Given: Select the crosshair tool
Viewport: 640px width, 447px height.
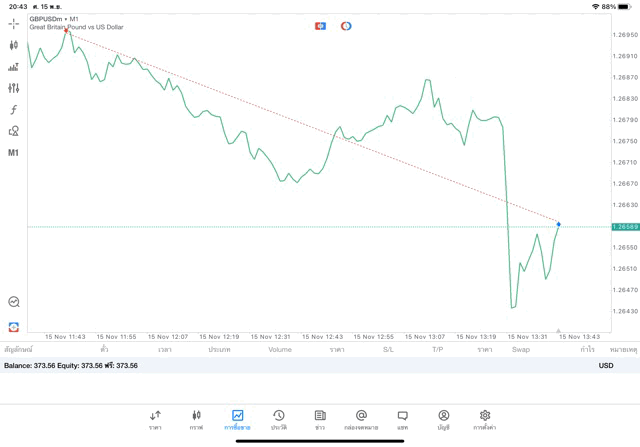Looking at the screenshot, I should pos(14,23).
